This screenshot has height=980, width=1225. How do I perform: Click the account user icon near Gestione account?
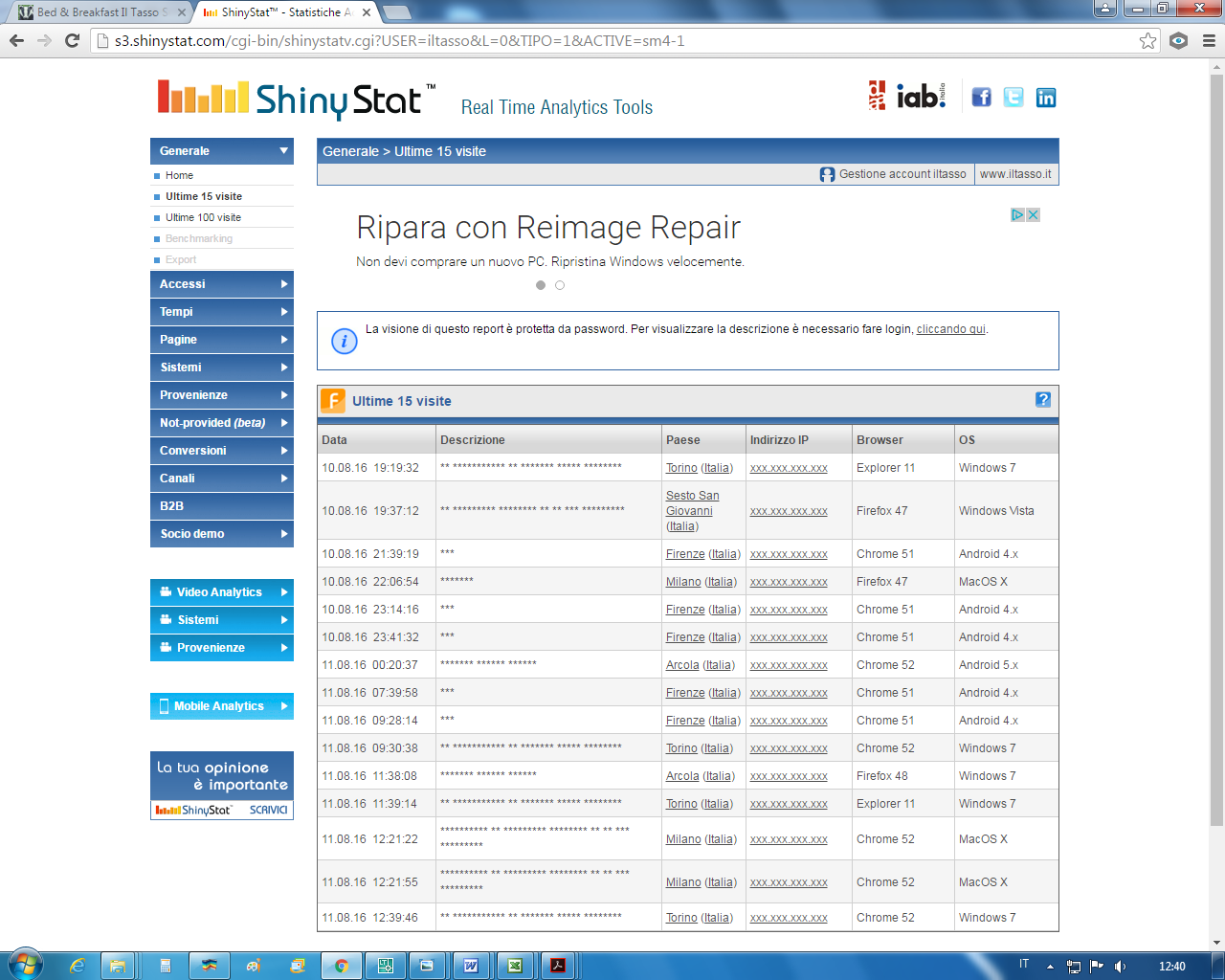[x=827, y=174]
